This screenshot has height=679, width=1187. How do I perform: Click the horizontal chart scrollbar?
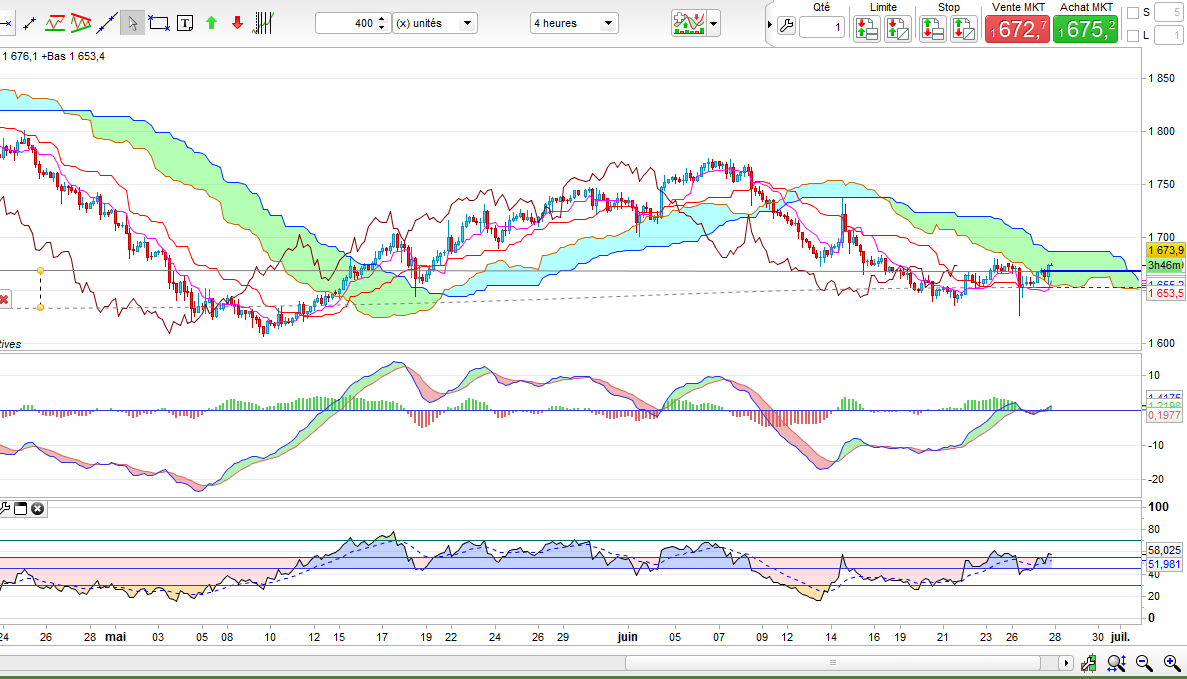831,662
